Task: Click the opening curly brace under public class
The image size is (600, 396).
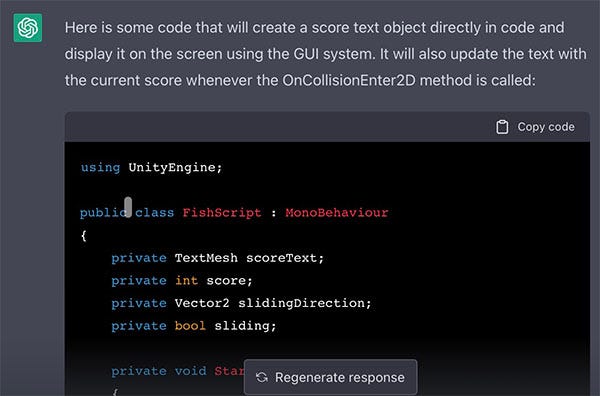Action: [x=84, y=235]
